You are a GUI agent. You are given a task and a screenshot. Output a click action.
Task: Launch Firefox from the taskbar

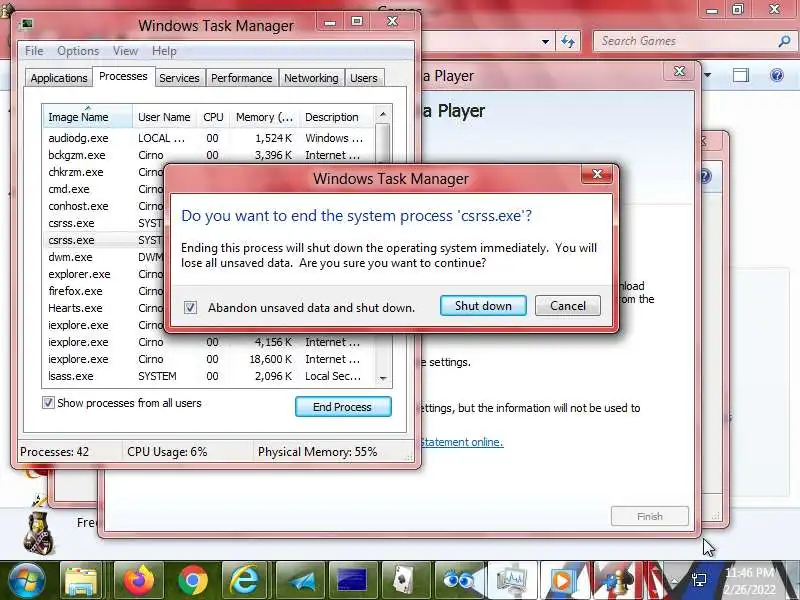[x=138, y=581]
